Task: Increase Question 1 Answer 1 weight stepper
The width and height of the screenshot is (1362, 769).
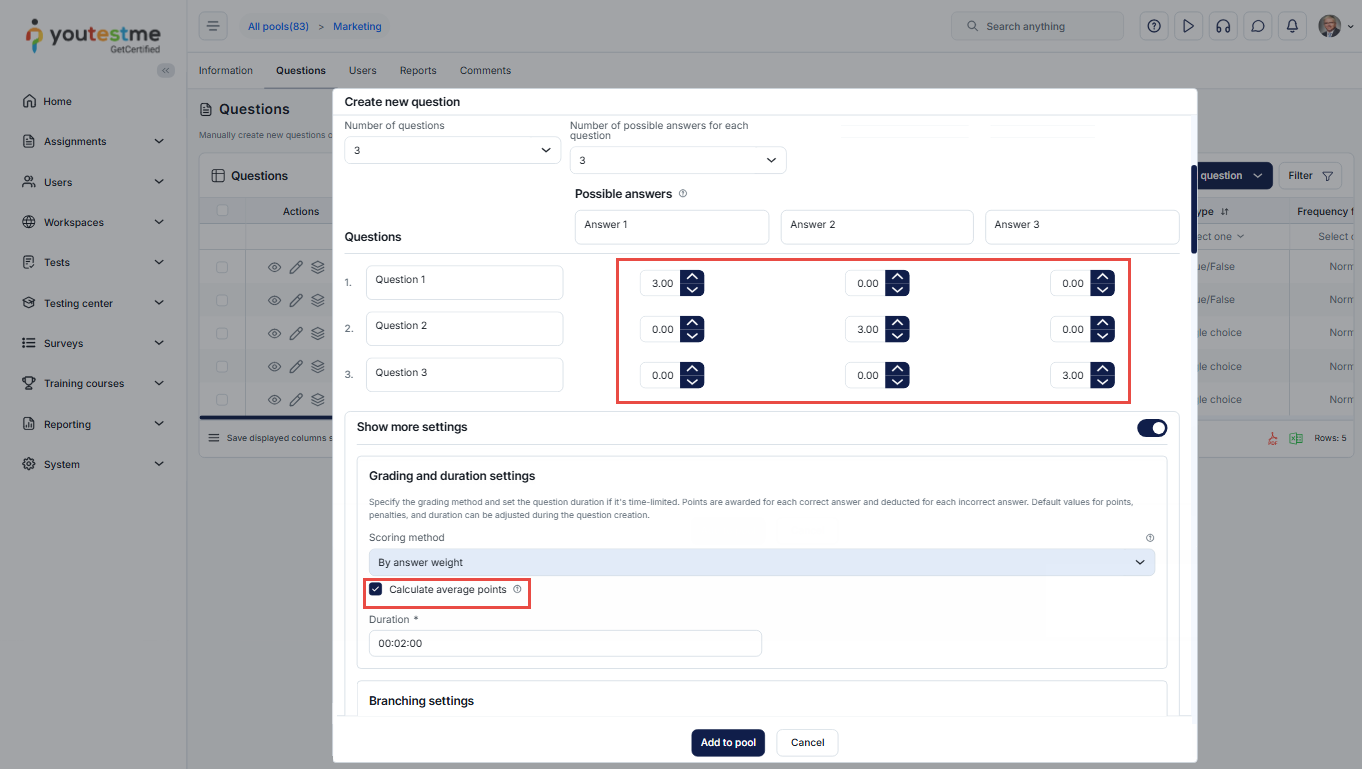Action: [x=692, y=277]
